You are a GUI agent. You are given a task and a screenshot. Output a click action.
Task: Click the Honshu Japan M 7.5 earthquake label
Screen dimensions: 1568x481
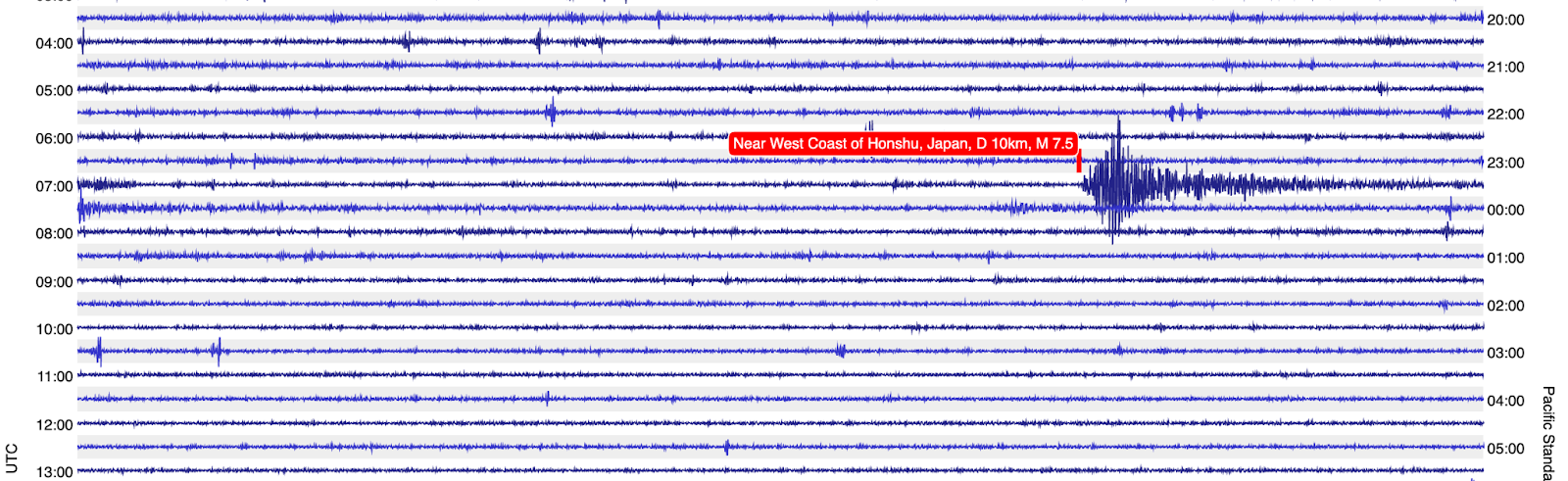coord(903,144)
